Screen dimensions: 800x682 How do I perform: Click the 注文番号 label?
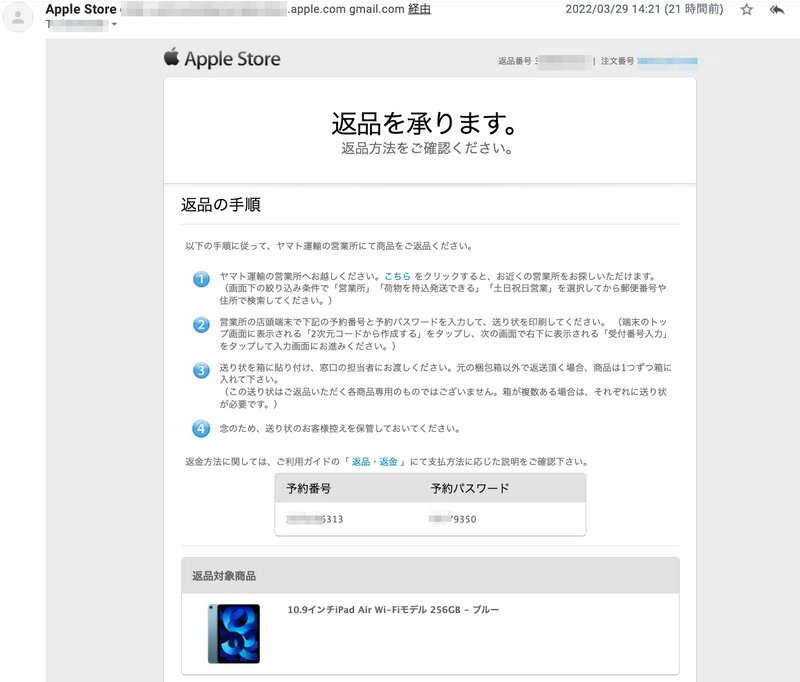[x=617, y=61]
